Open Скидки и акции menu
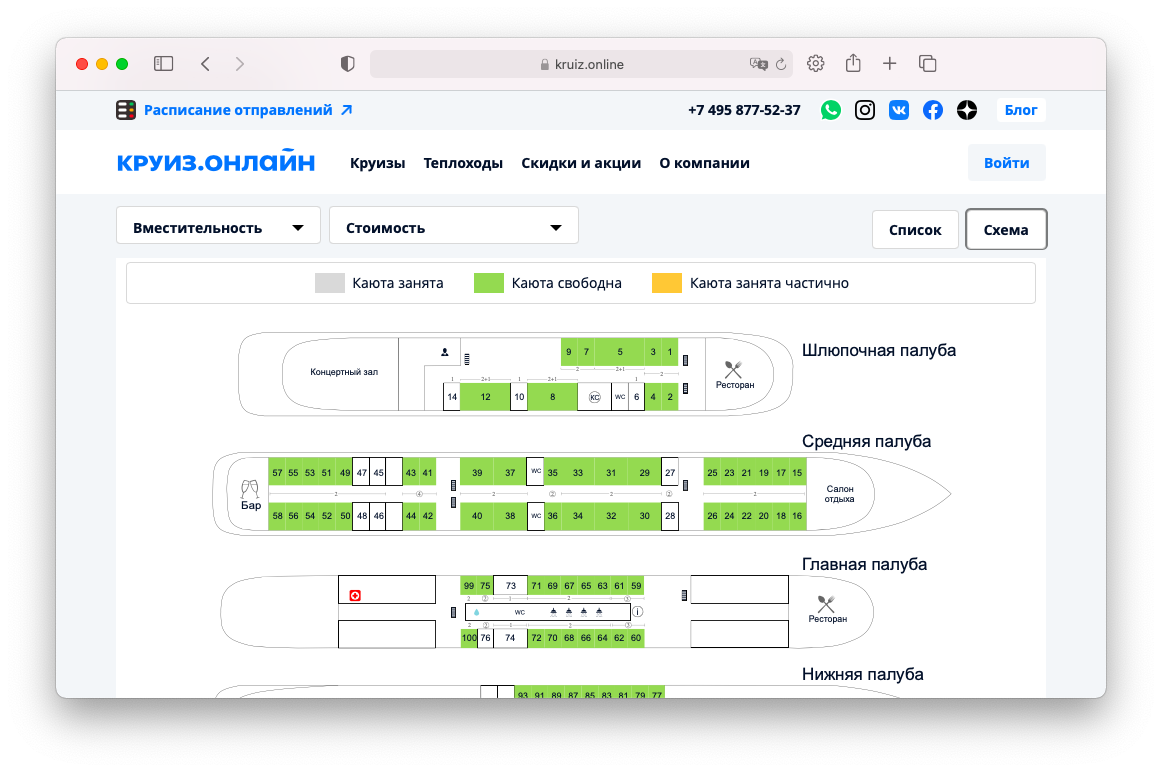Image resolution: width=1162 pixels, height=772 pixels. tap(581, 163)
